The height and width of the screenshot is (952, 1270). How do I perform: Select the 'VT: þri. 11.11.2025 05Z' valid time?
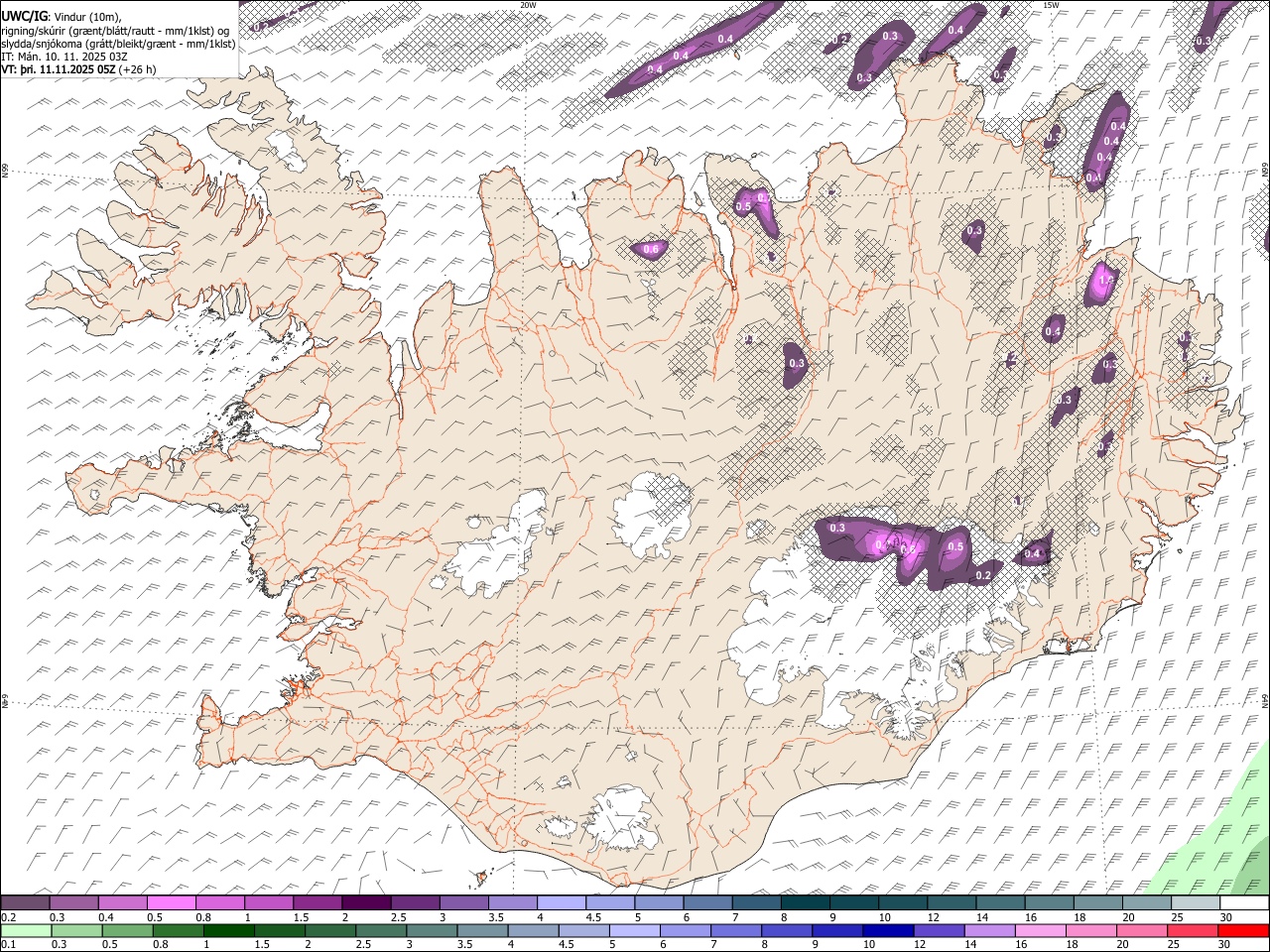(58, 69)
